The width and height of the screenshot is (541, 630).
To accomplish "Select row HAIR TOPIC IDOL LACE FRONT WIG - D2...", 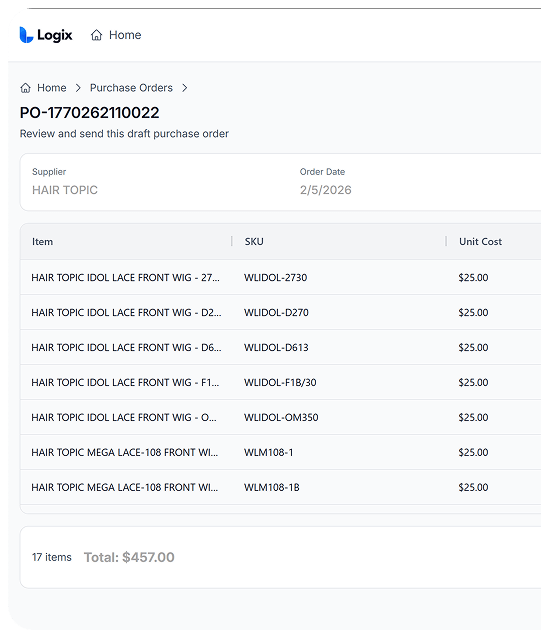I will tap(281, 312).
